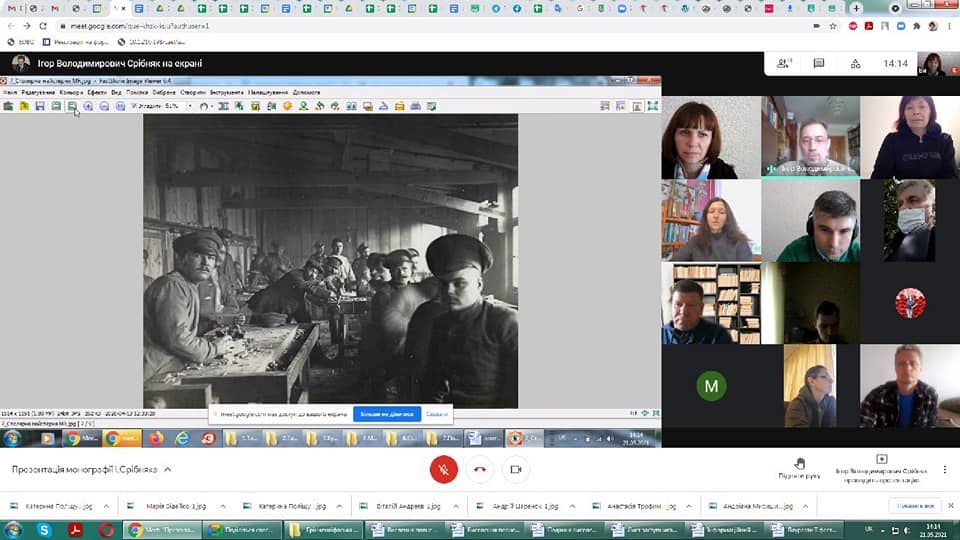The height and width of the screenshot is (540, 960).
Task: Unmute the microphone in Meet
Action: [443, 469]
